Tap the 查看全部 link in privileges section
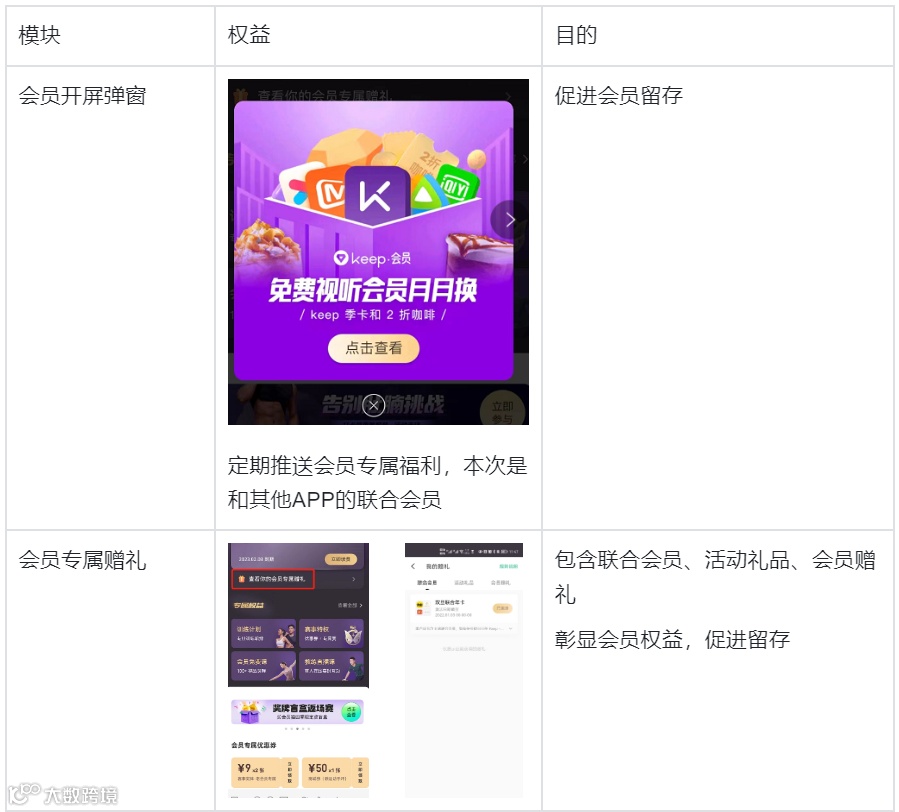Image resolution: width=899 pixels, height=812 pixels. pos(350,606)
